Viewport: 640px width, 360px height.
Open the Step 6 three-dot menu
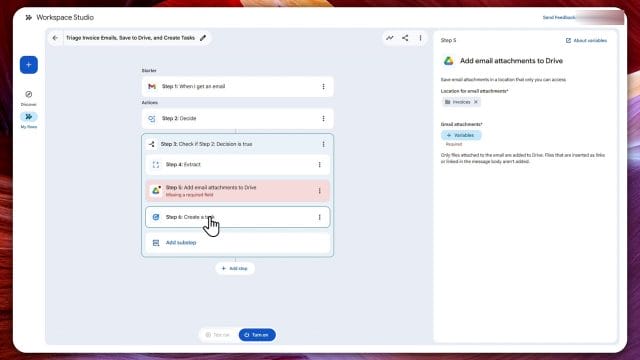[x=319, y=217]
